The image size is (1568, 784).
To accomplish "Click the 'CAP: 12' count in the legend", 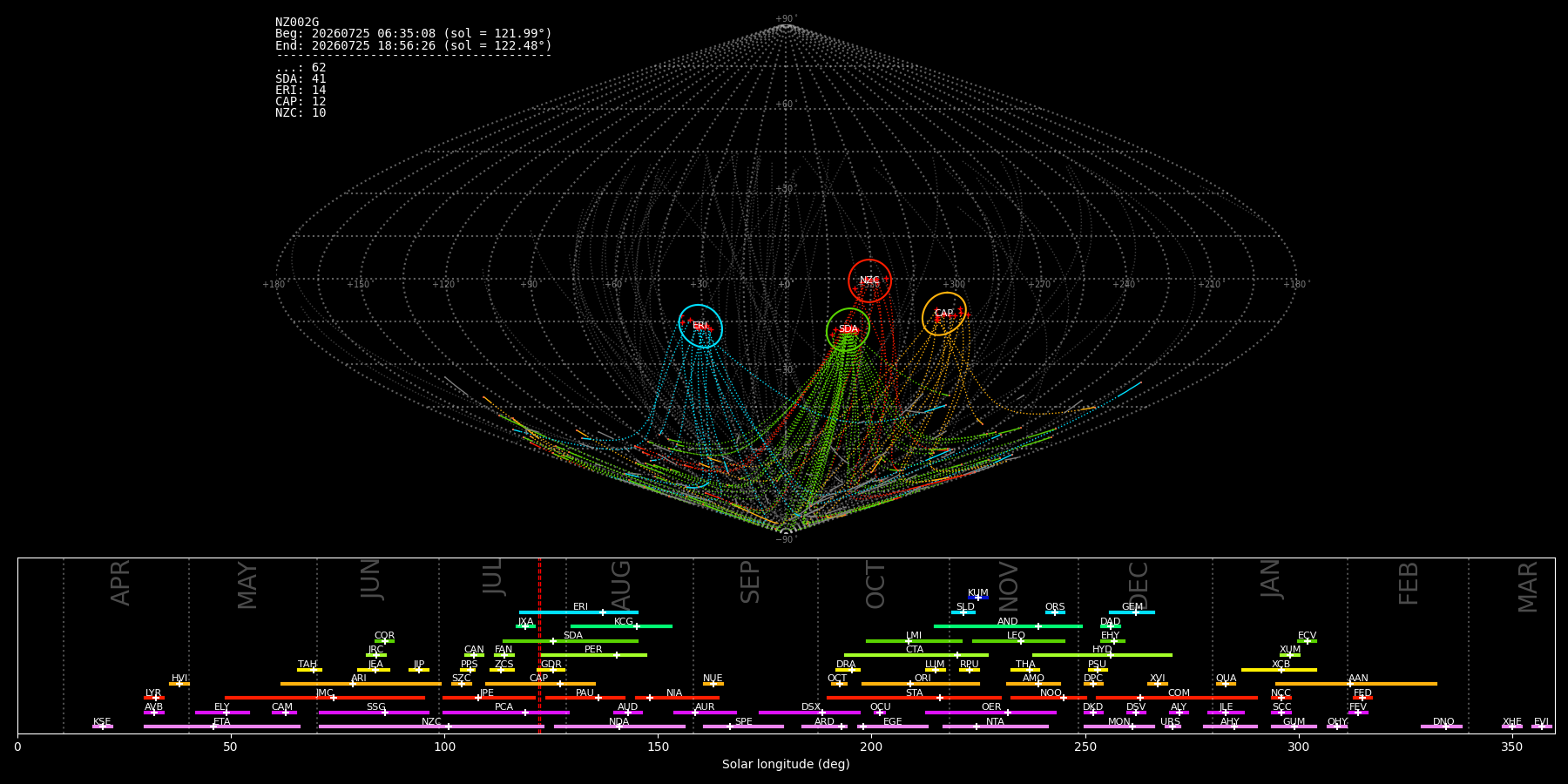I will 301,102.
